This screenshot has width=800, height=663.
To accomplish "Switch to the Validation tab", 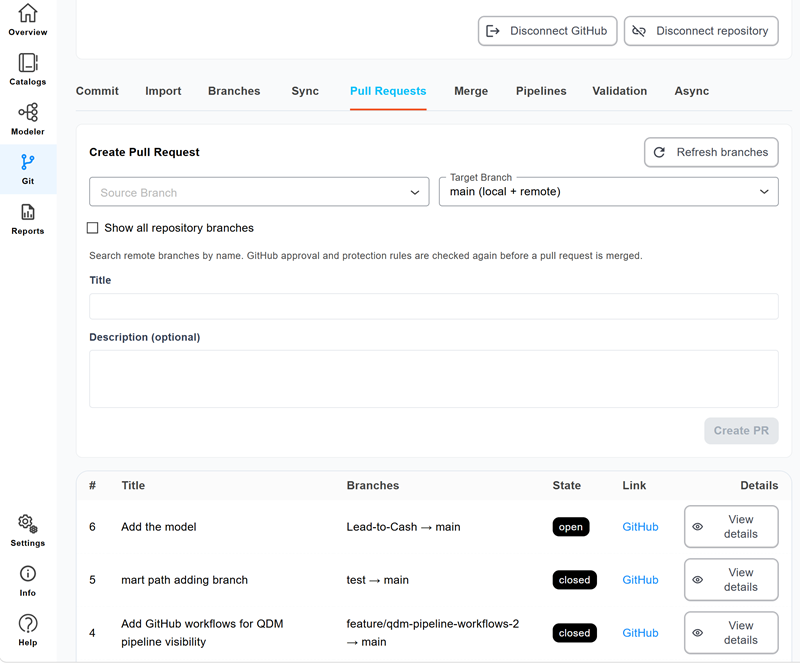I will (x=619, y=91).
